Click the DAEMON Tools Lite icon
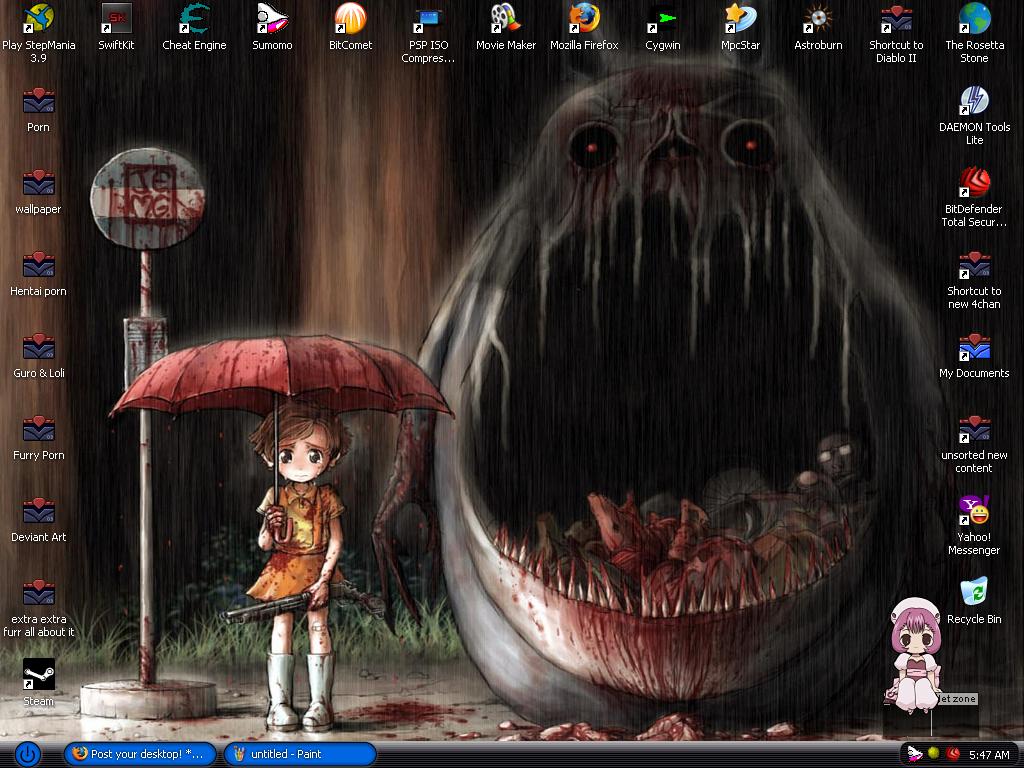The height and width of the screenshot is (768, 1024). [x=974, y=101]
